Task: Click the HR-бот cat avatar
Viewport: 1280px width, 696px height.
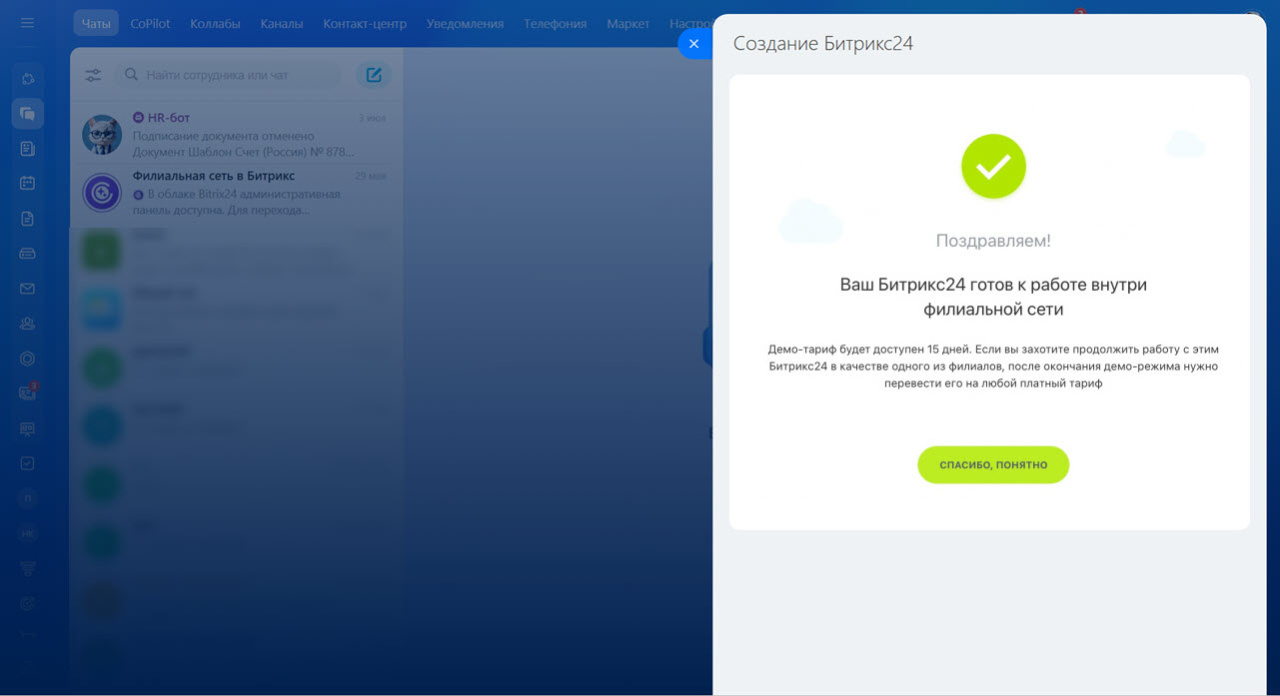Action: pos(102,134)
